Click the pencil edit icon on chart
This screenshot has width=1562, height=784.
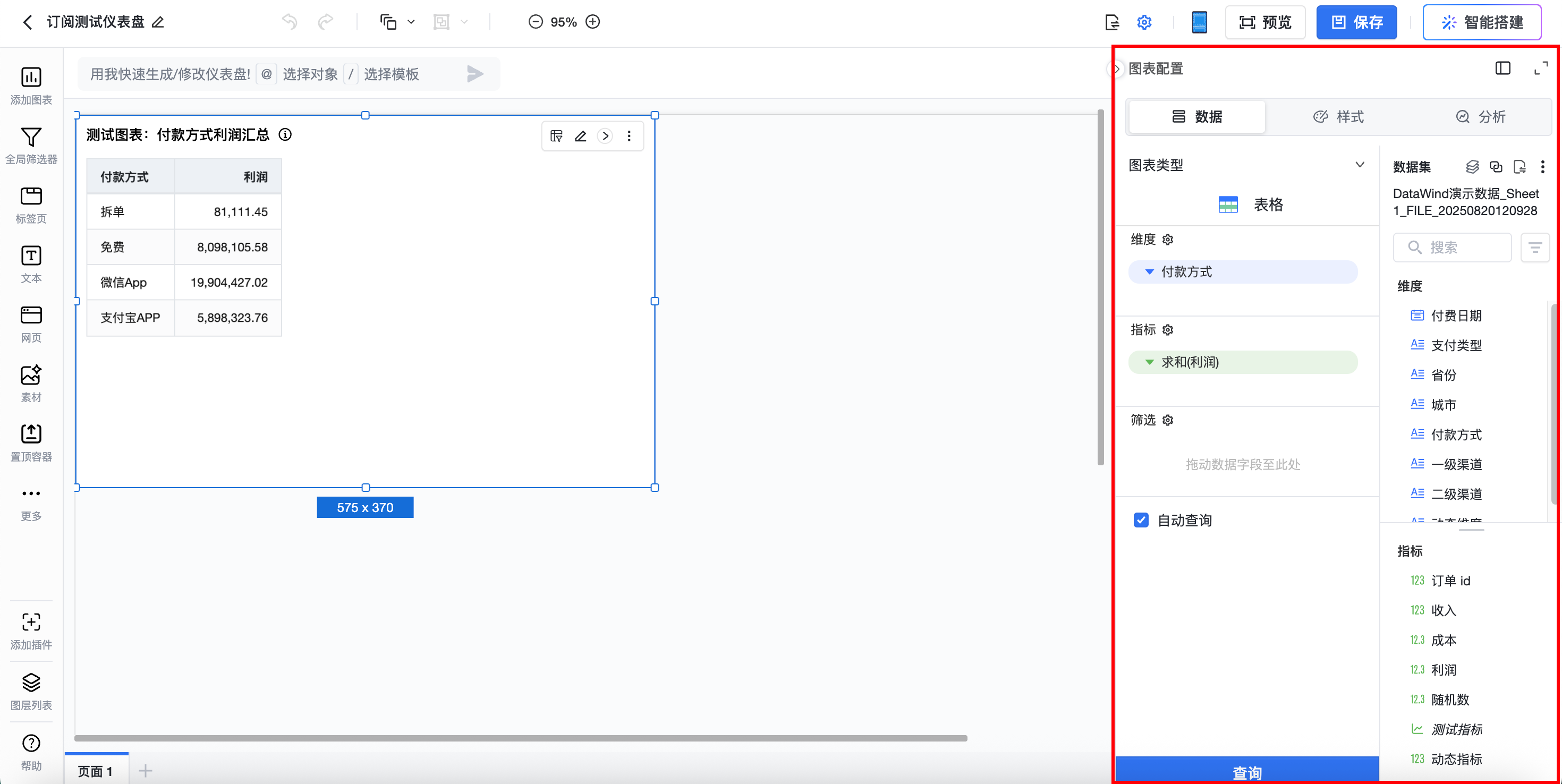coord(580,136)
